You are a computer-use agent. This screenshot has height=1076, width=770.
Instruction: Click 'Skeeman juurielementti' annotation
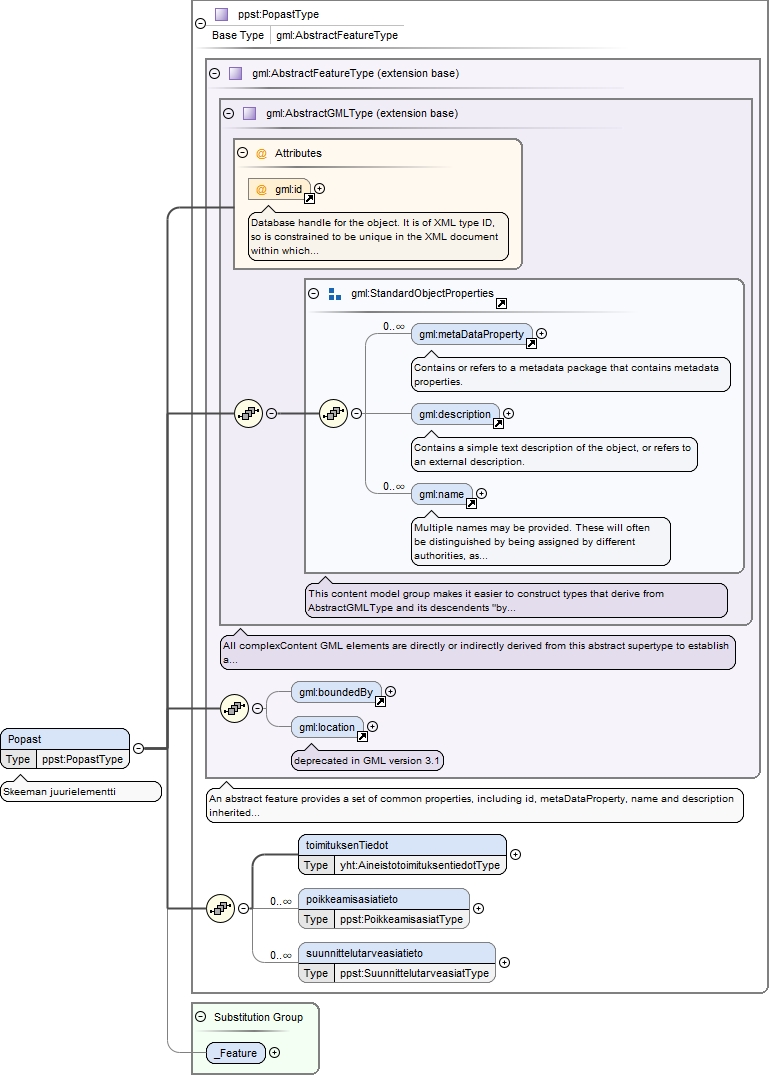(81, 791)
